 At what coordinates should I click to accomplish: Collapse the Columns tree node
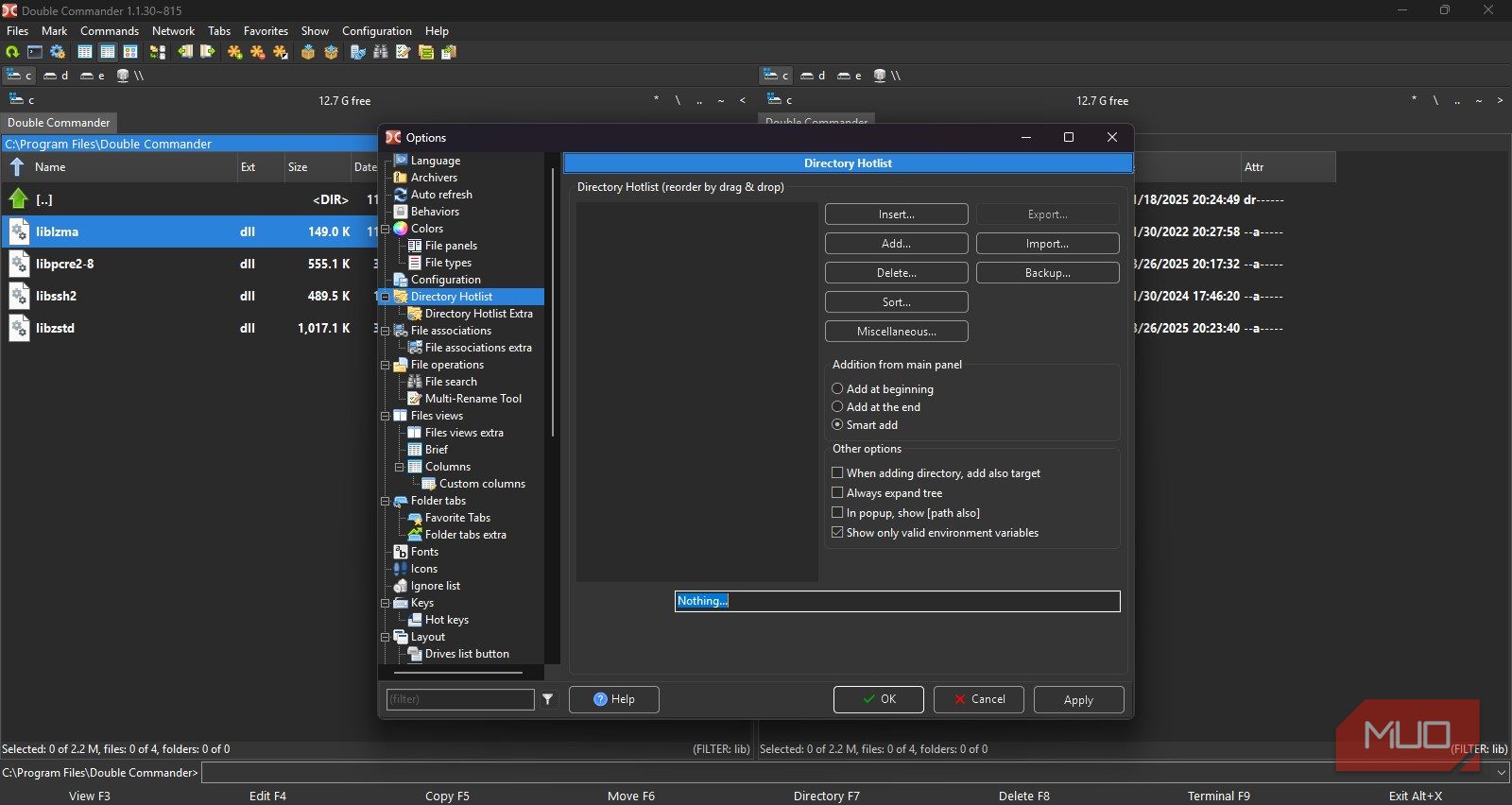[x=400, y=467]
